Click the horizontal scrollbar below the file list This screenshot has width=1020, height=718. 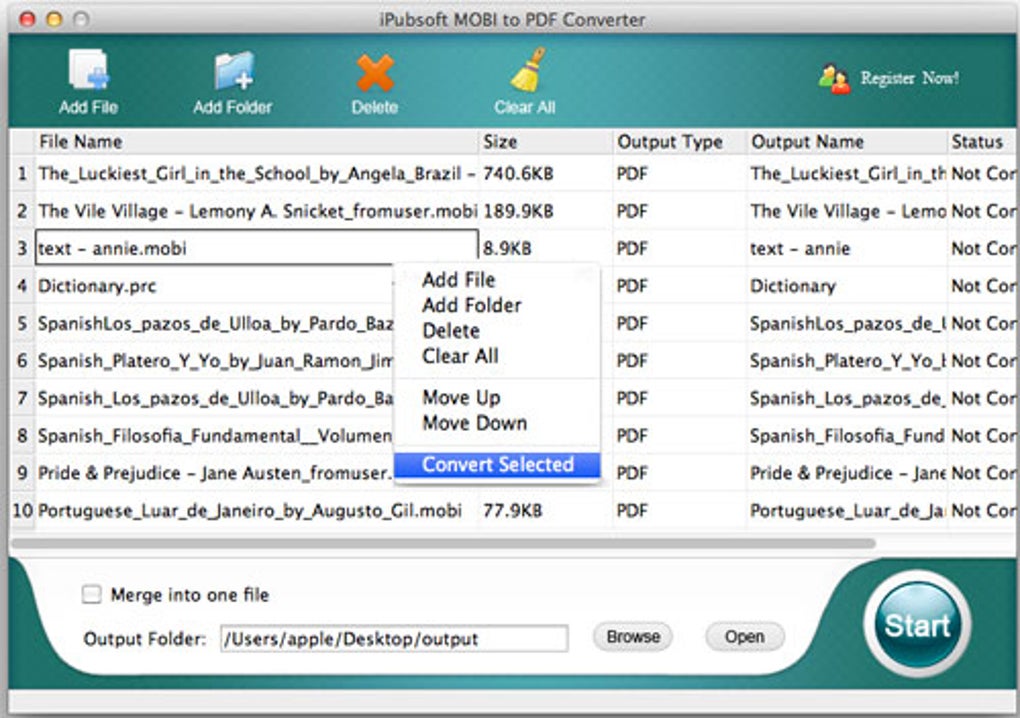click(x=444, y=543)
